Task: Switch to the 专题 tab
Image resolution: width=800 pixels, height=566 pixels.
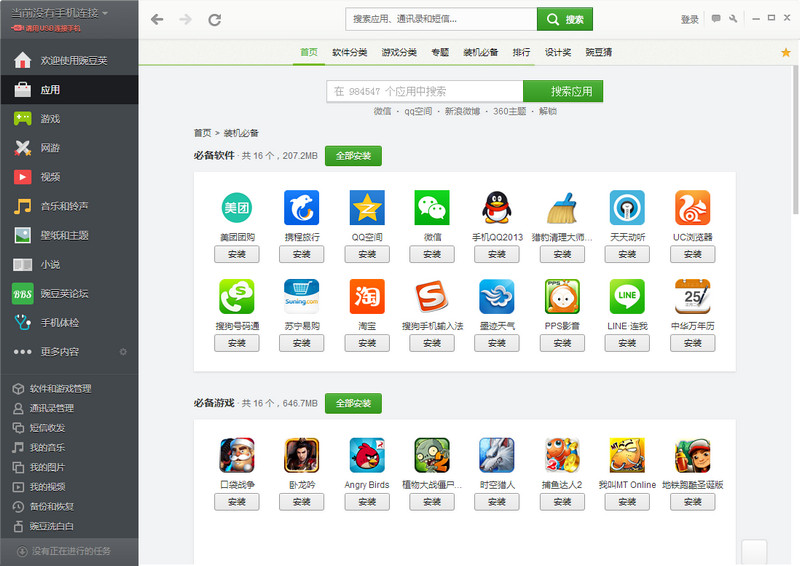Action: (440, 52)
